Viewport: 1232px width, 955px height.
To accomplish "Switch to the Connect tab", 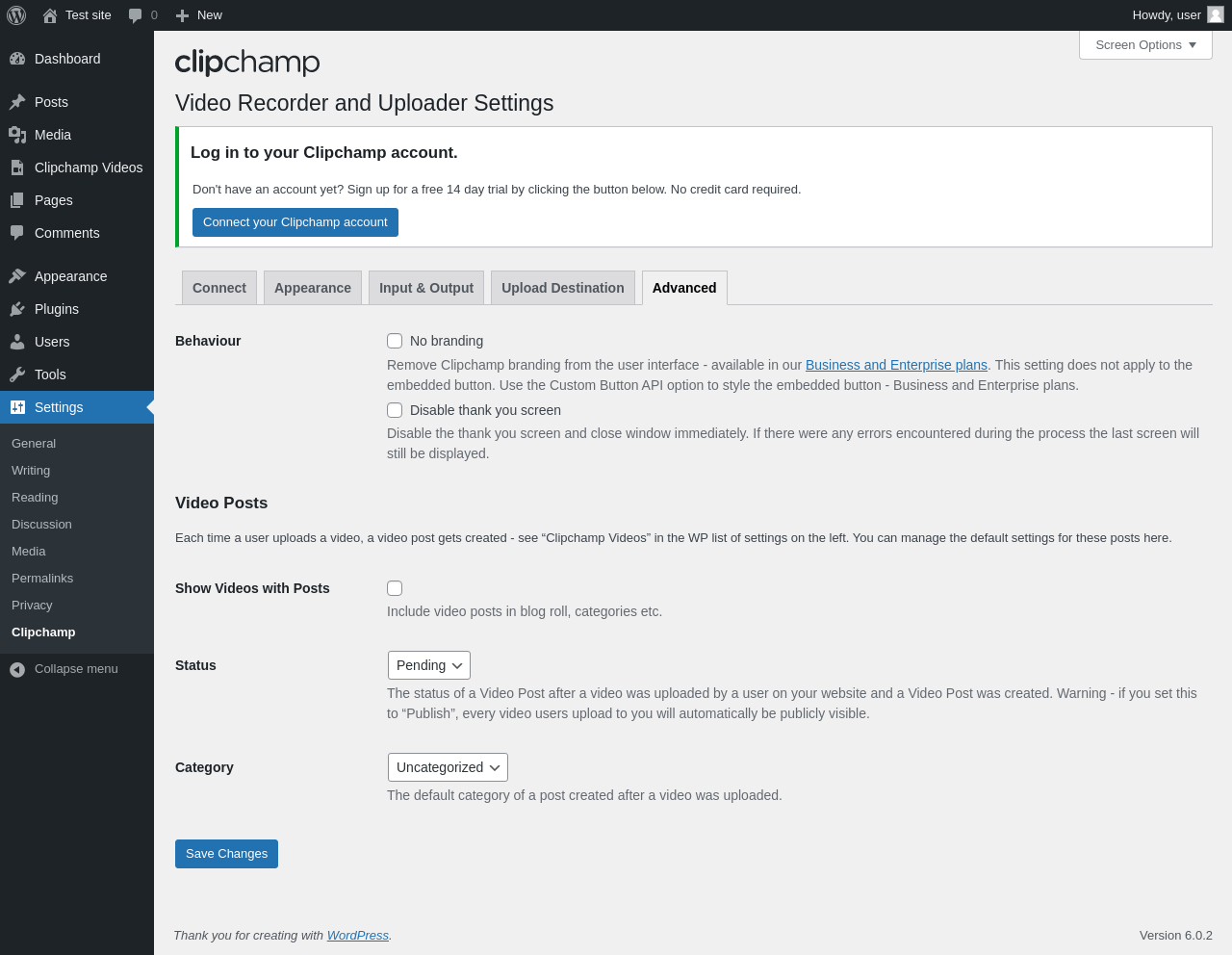I will [x=219, y=288].
